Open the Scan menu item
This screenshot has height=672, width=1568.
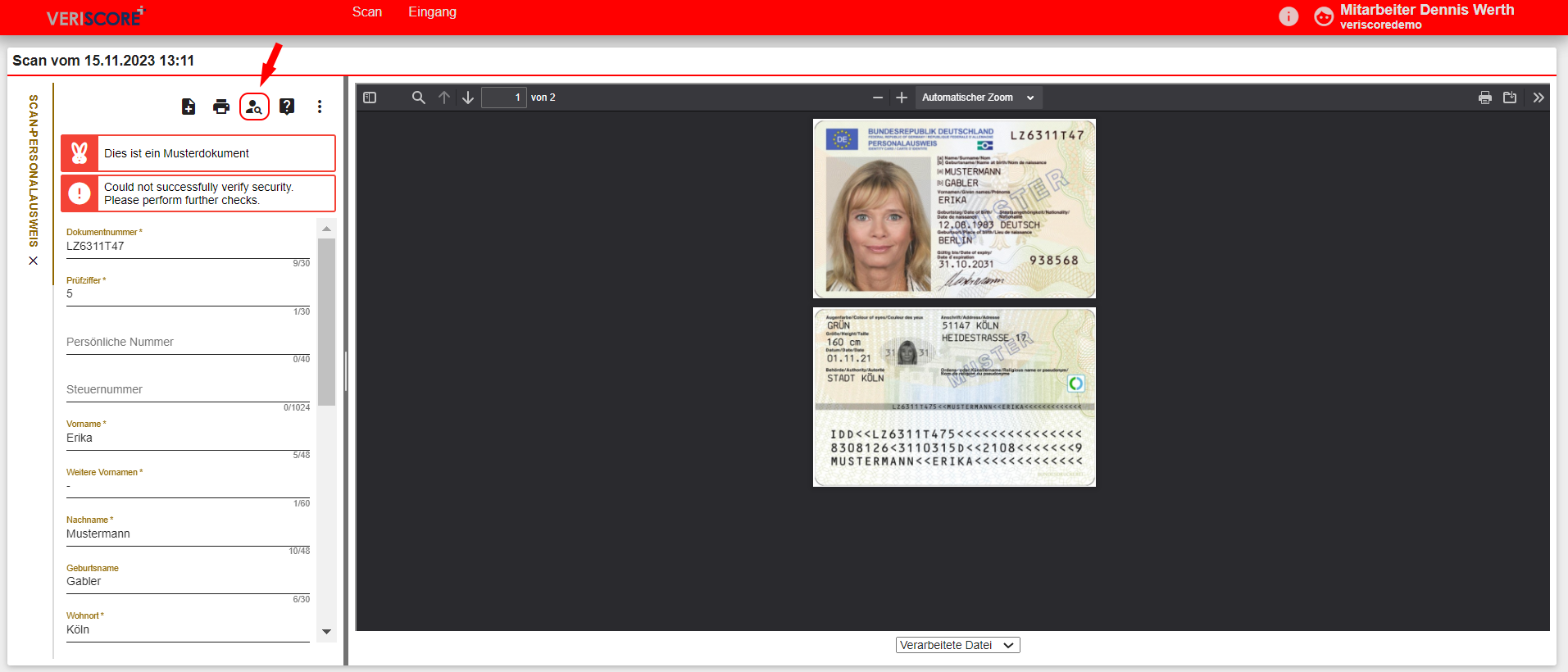point(367,12)
